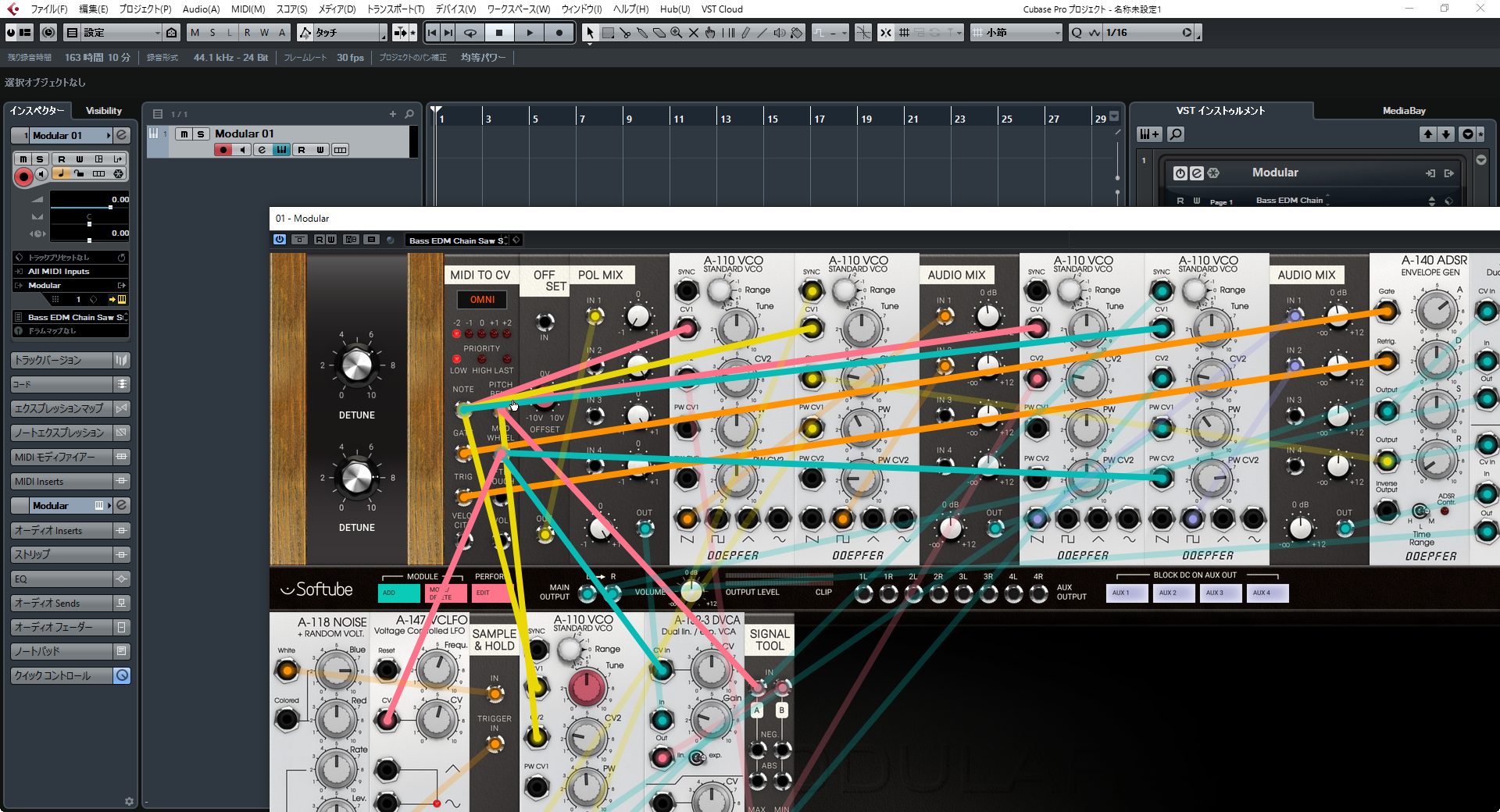
Task: Search tracks with magnifier in track list
Action: point(409,114)
